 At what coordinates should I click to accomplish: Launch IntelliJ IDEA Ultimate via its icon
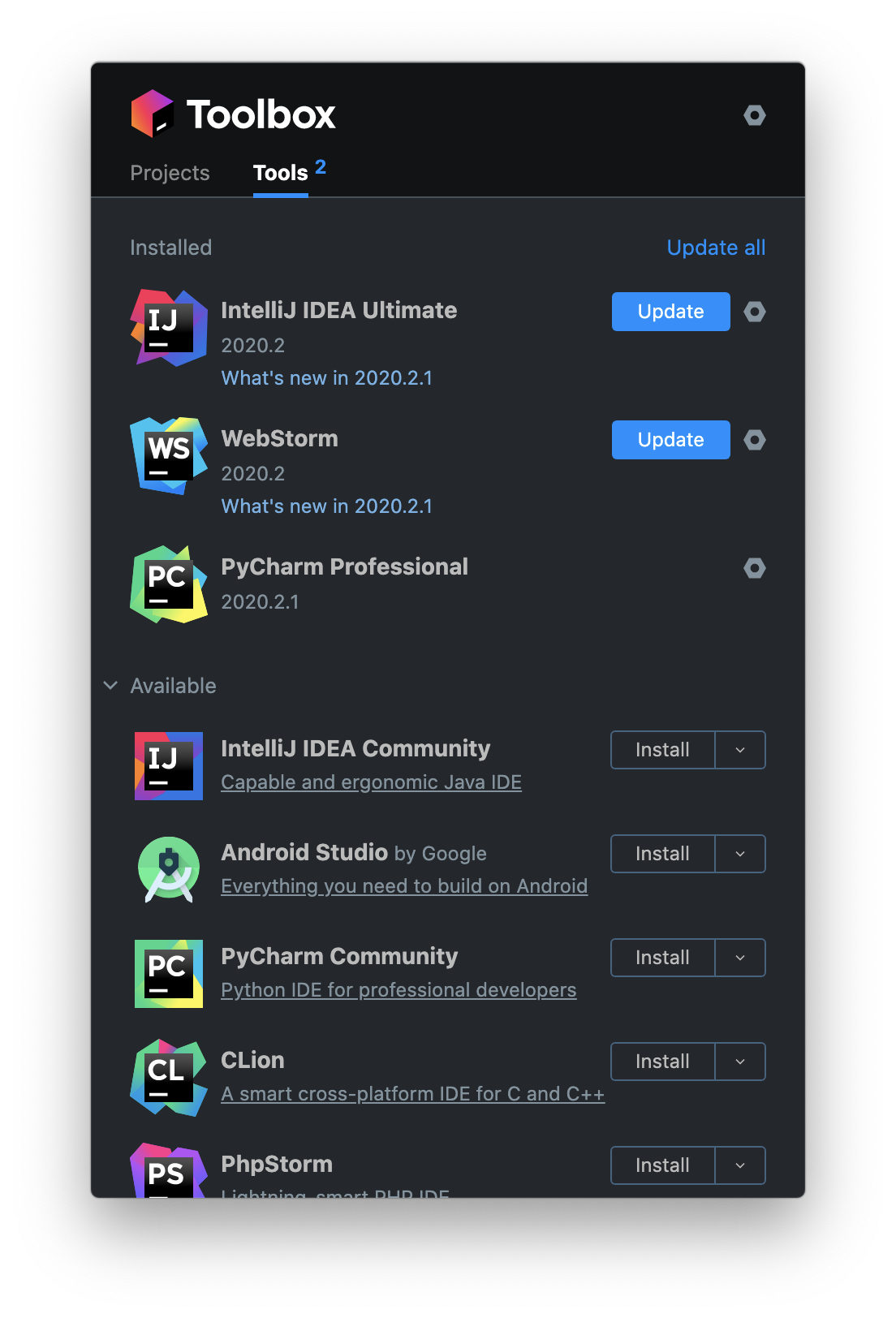pos(169,328)
